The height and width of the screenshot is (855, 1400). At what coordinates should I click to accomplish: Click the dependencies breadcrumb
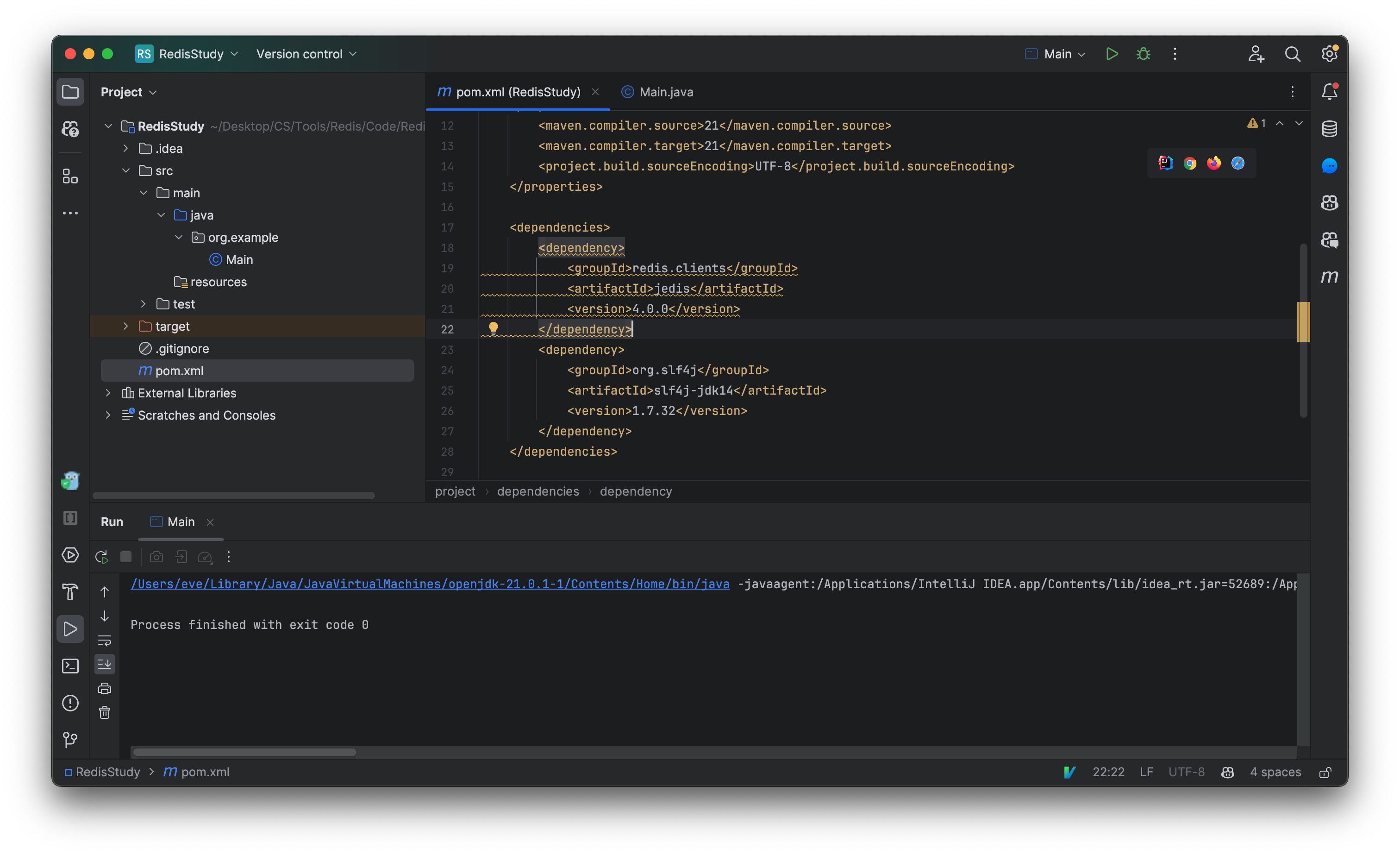click(x=538, y=491)
